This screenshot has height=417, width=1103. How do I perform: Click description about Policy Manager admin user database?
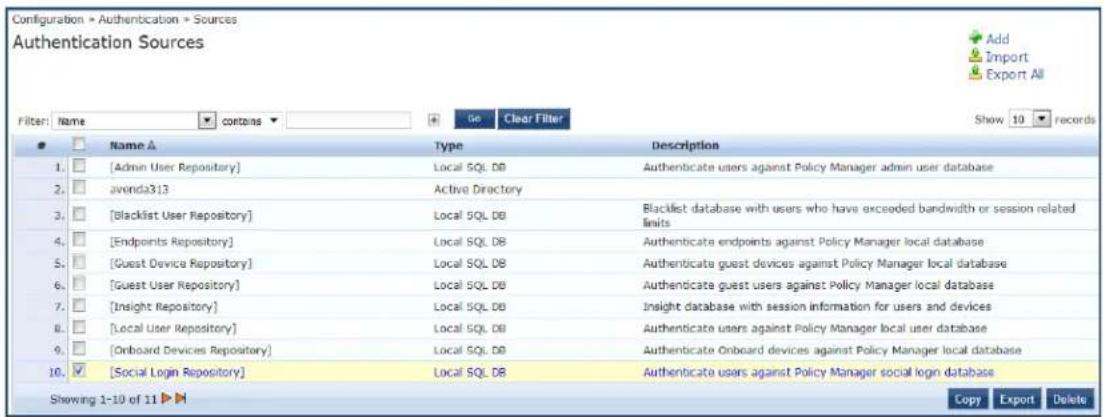tap(817, 167)
